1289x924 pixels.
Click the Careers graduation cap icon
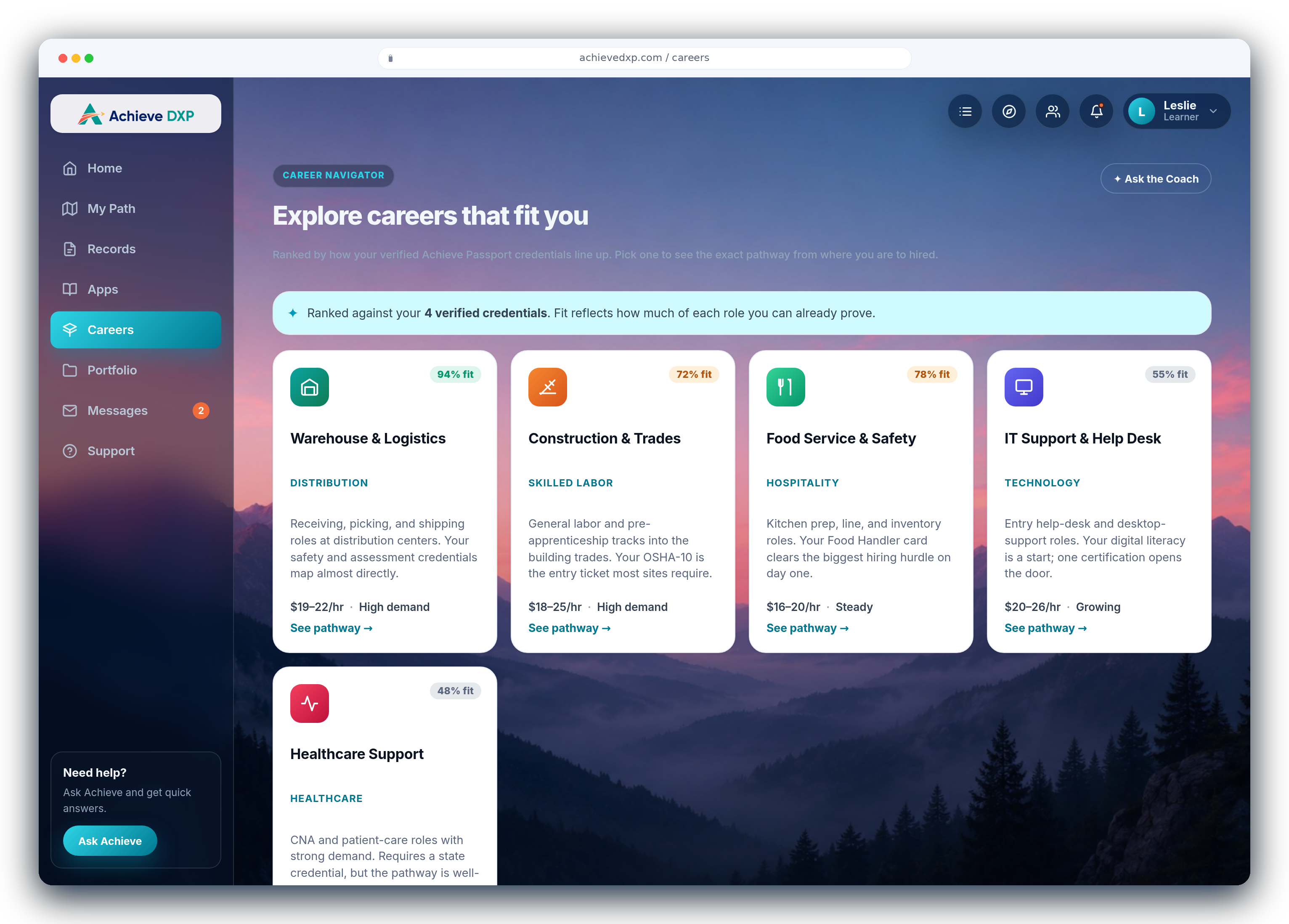coord(69,330)
